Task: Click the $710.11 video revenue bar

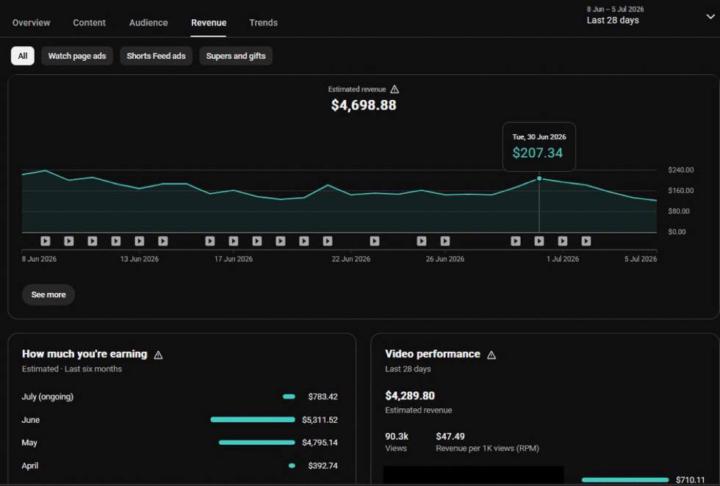Action: pyautogui.click(x=625, y=480)
